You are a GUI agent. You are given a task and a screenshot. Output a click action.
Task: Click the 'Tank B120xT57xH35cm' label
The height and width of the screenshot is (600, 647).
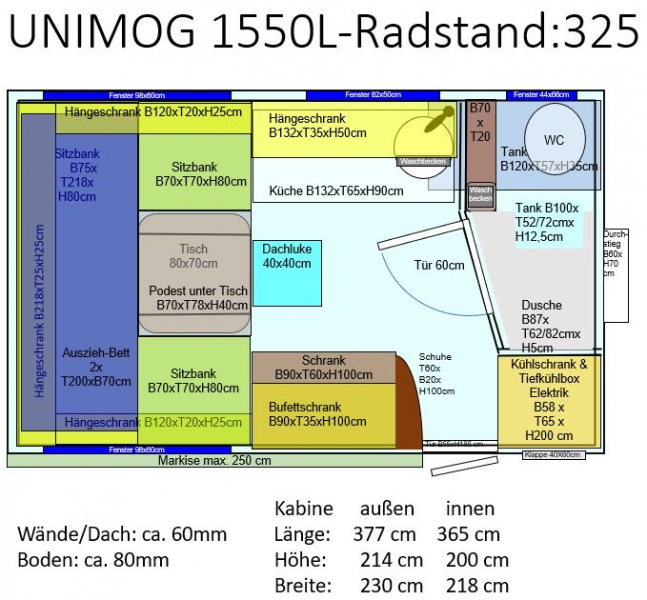coord(549,159)
